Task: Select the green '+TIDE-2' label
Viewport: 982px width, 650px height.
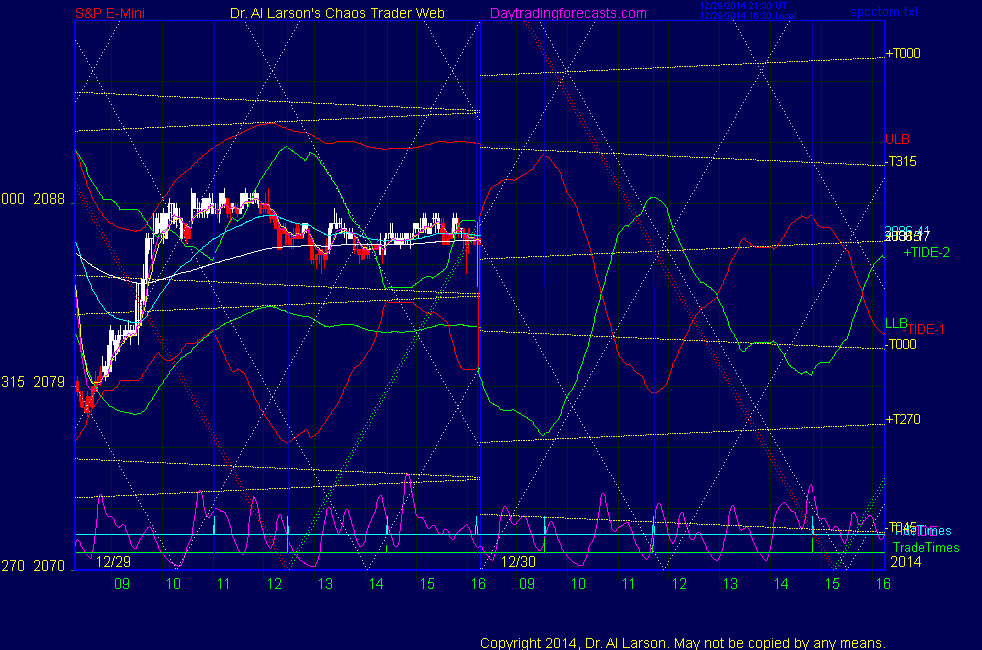Action: click(x=926, y=252)
